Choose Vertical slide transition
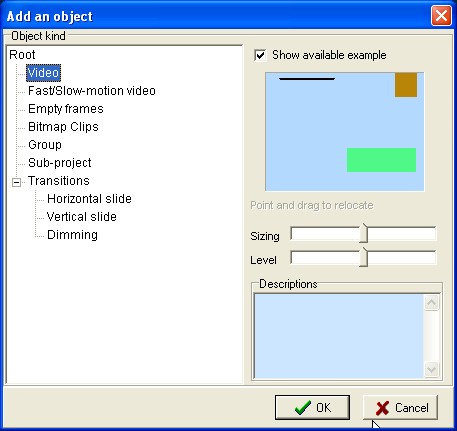 click(x=82, y=217)
